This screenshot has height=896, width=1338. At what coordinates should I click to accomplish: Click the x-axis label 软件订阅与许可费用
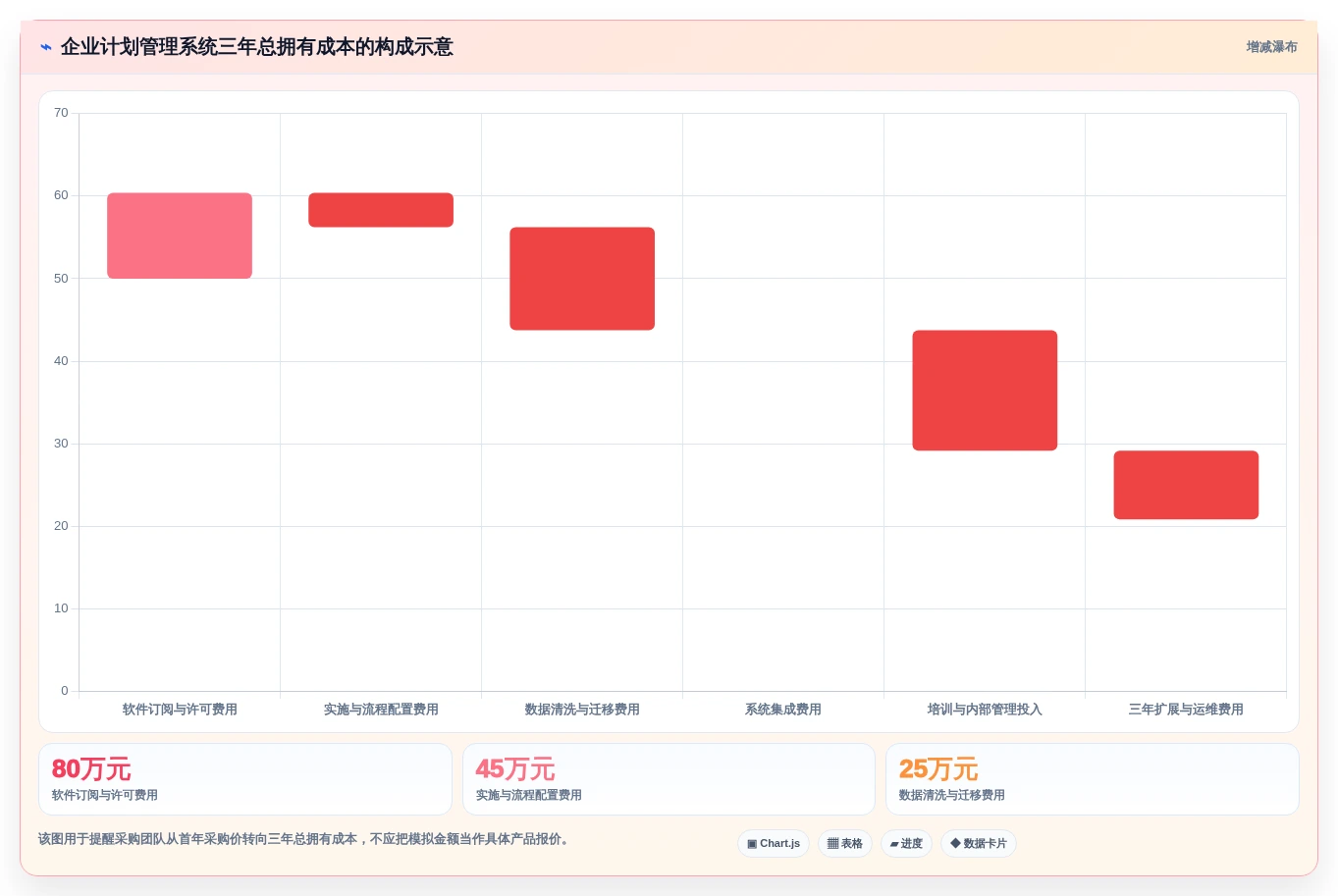click(x=180, y=710)
